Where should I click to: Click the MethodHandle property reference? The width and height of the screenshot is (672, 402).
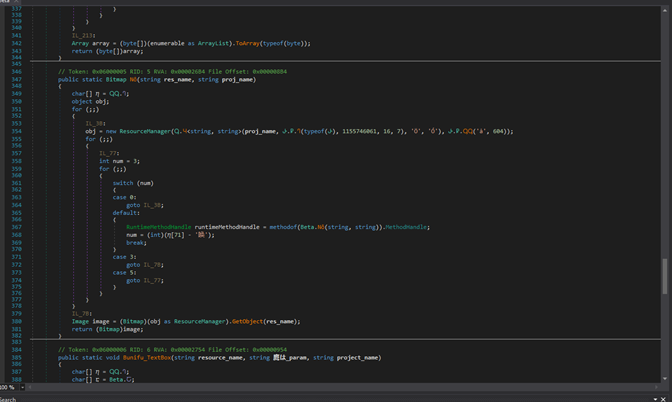click(405, 227)
